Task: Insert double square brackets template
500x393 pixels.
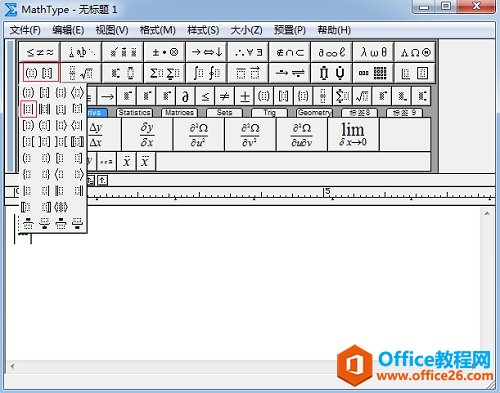Action: tap(77, 142)
